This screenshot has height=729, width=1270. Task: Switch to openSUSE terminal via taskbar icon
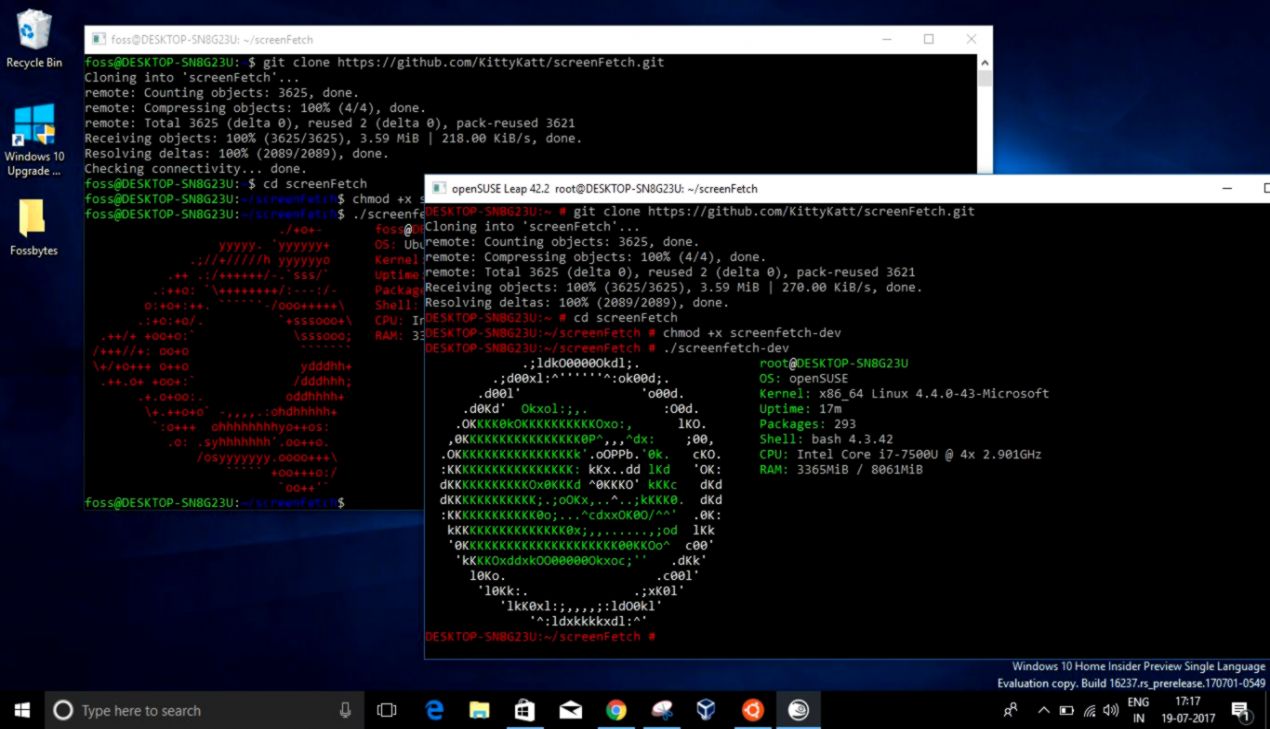coord(798,710)
